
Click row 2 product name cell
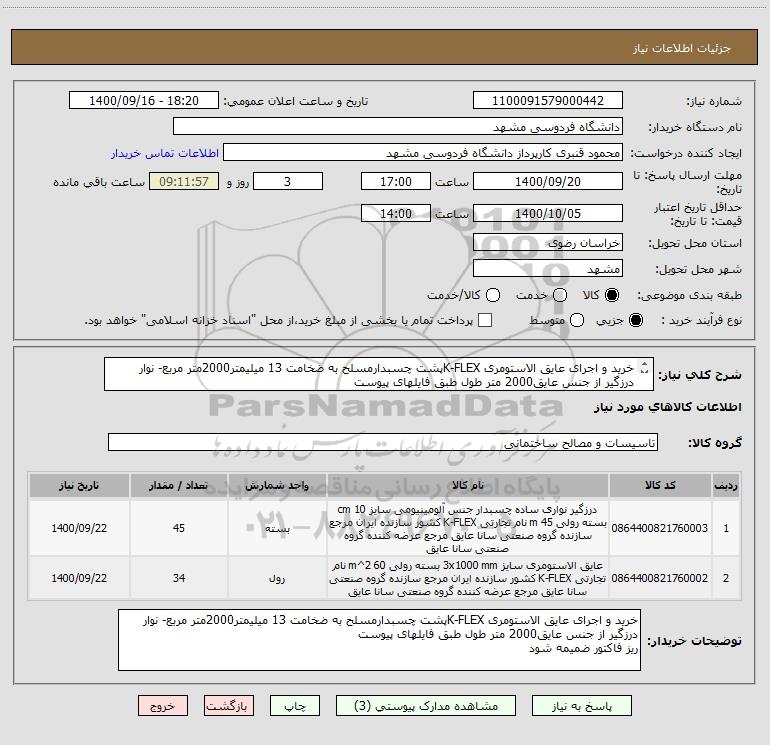(x=468, y=578)
